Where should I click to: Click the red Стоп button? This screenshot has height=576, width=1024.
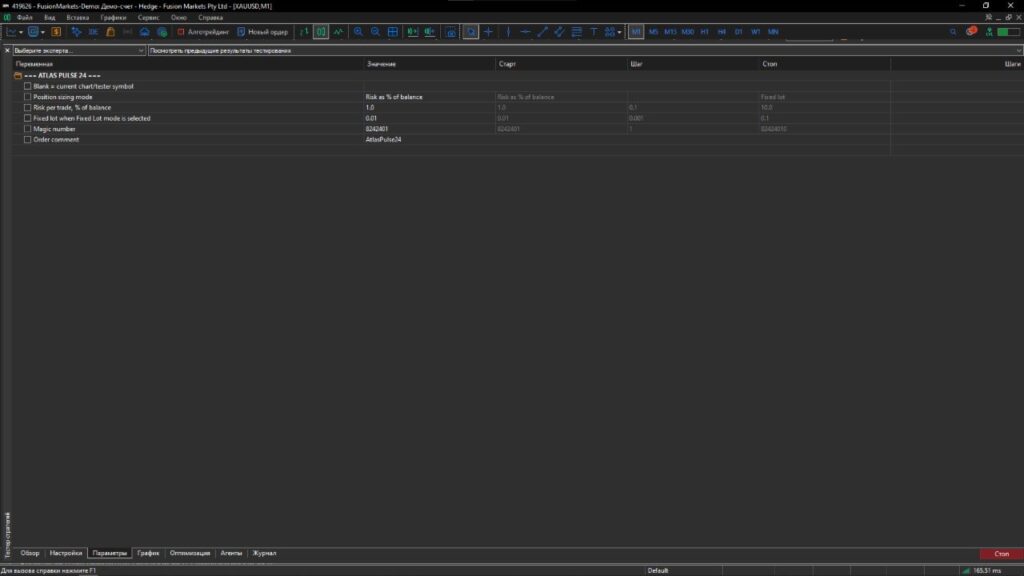(1001, 554)
